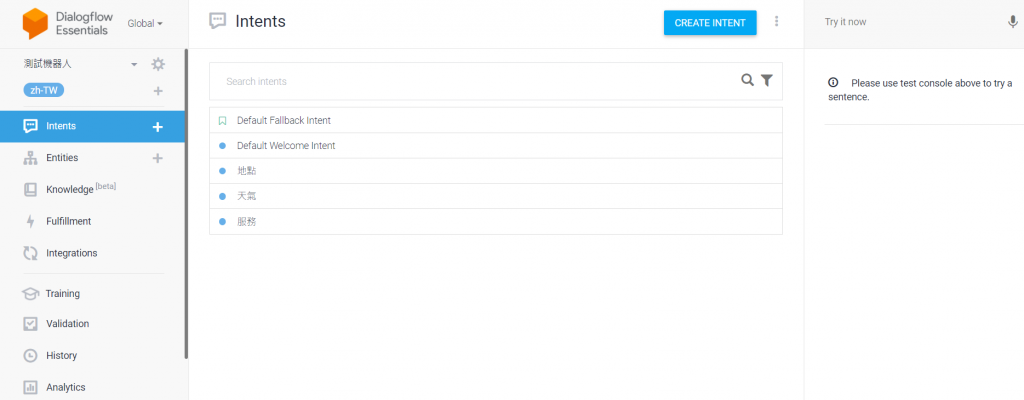Click the Validation checkmark icon
This screenshot has height=400, width=1024.
[30, 324]
